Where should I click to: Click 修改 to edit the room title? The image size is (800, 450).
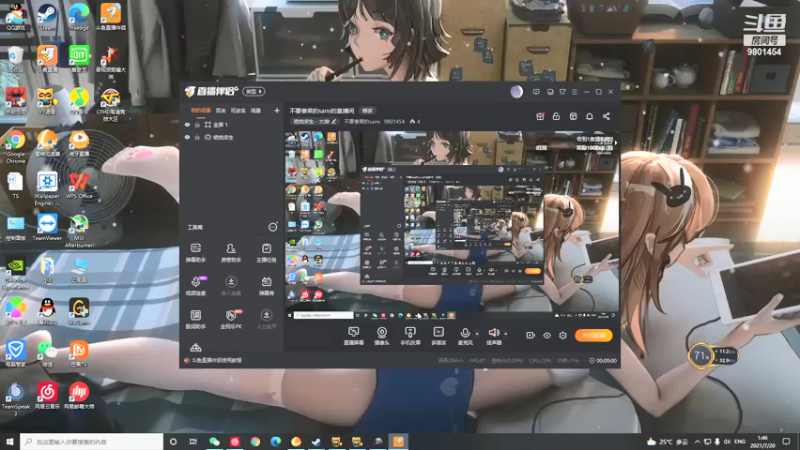pyautogui.click(x=367, y=110)
